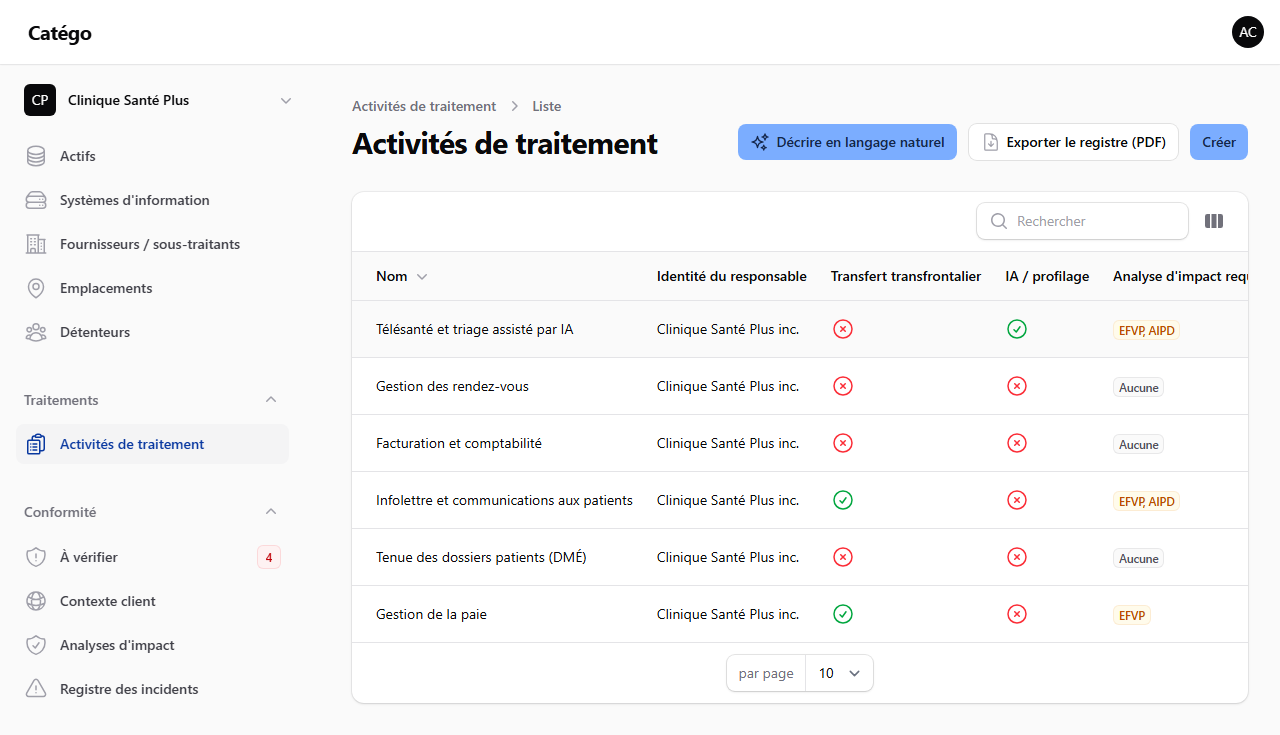Export the register as PDF
Viewport: 1280px width, 735px height.
point(1073,142)
